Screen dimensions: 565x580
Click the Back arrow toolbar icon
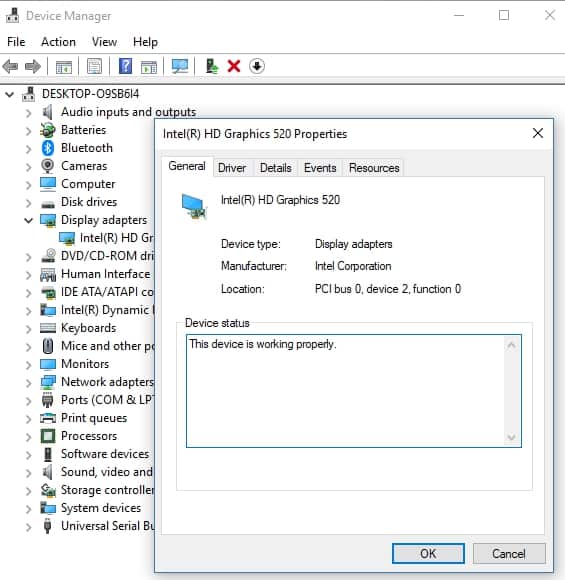(x=10, y=67)
